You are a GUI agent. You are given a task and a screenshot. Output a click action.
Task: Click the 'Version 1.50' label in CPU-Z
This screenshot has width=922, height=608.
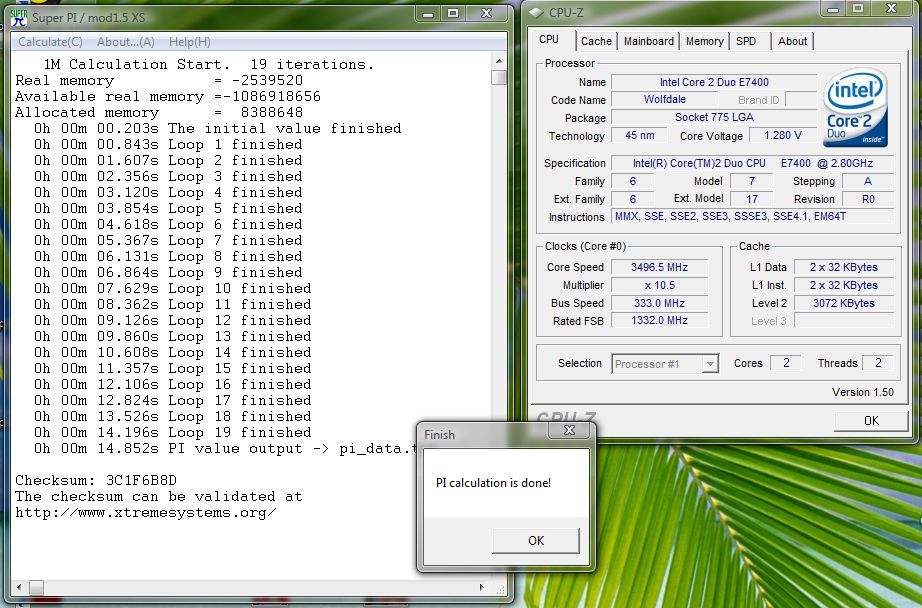(863, 392)
